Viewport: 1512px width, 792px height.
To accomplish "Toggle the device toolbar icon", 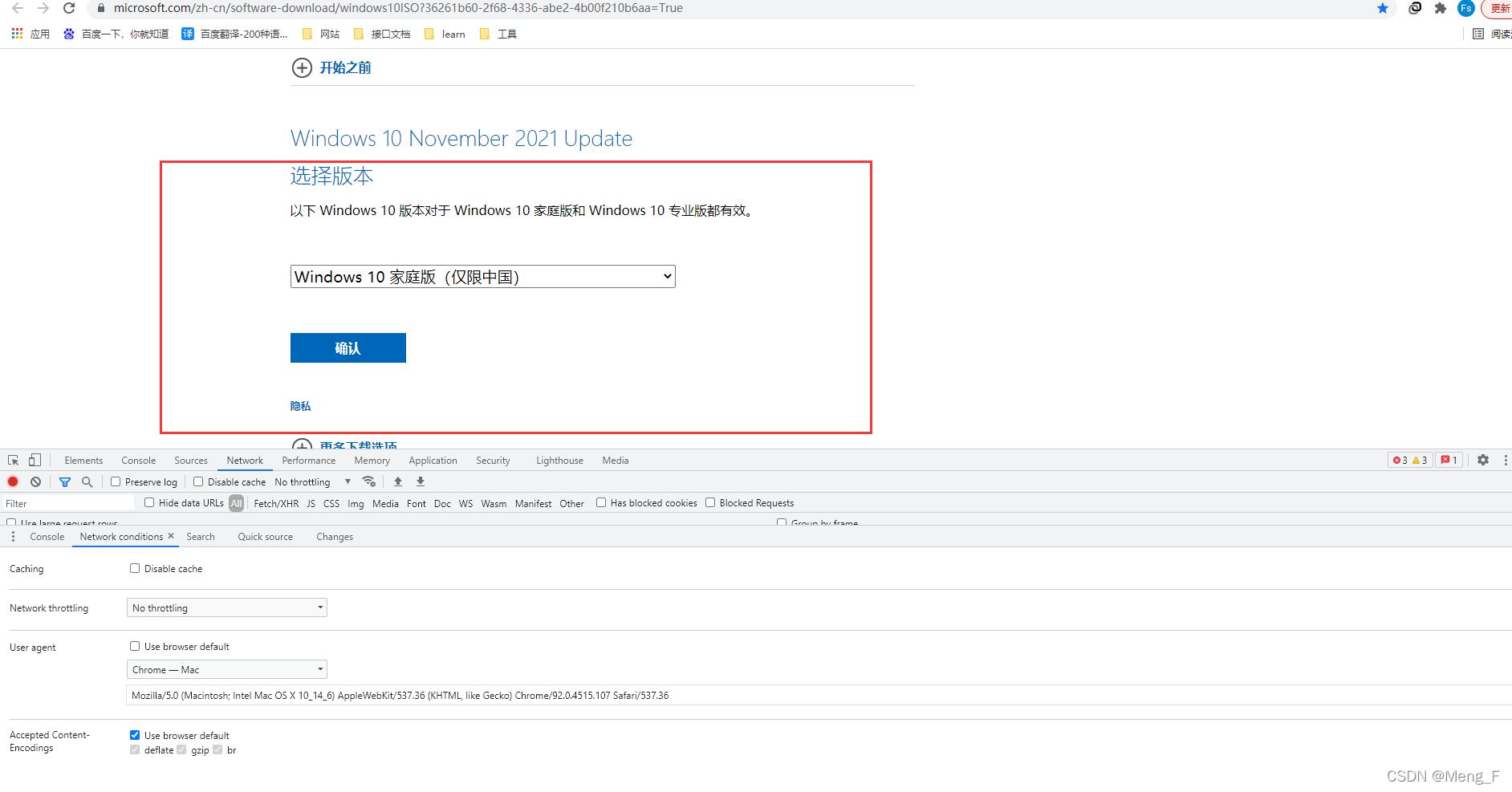I will pyautogui.click(x=35, y=460).
